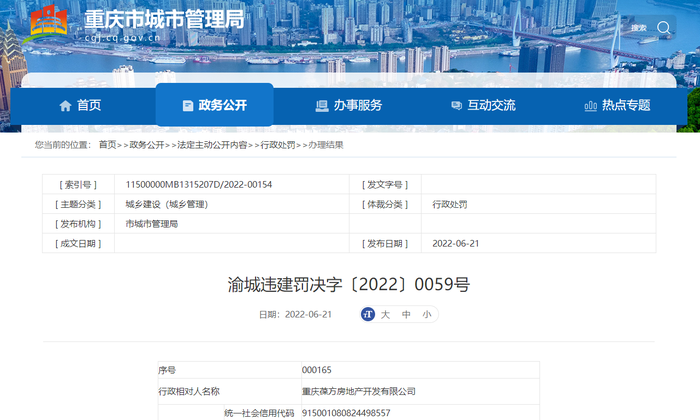
Task: Click the 重庆市城市管理局 site title
Action: [x=164, y=19]
